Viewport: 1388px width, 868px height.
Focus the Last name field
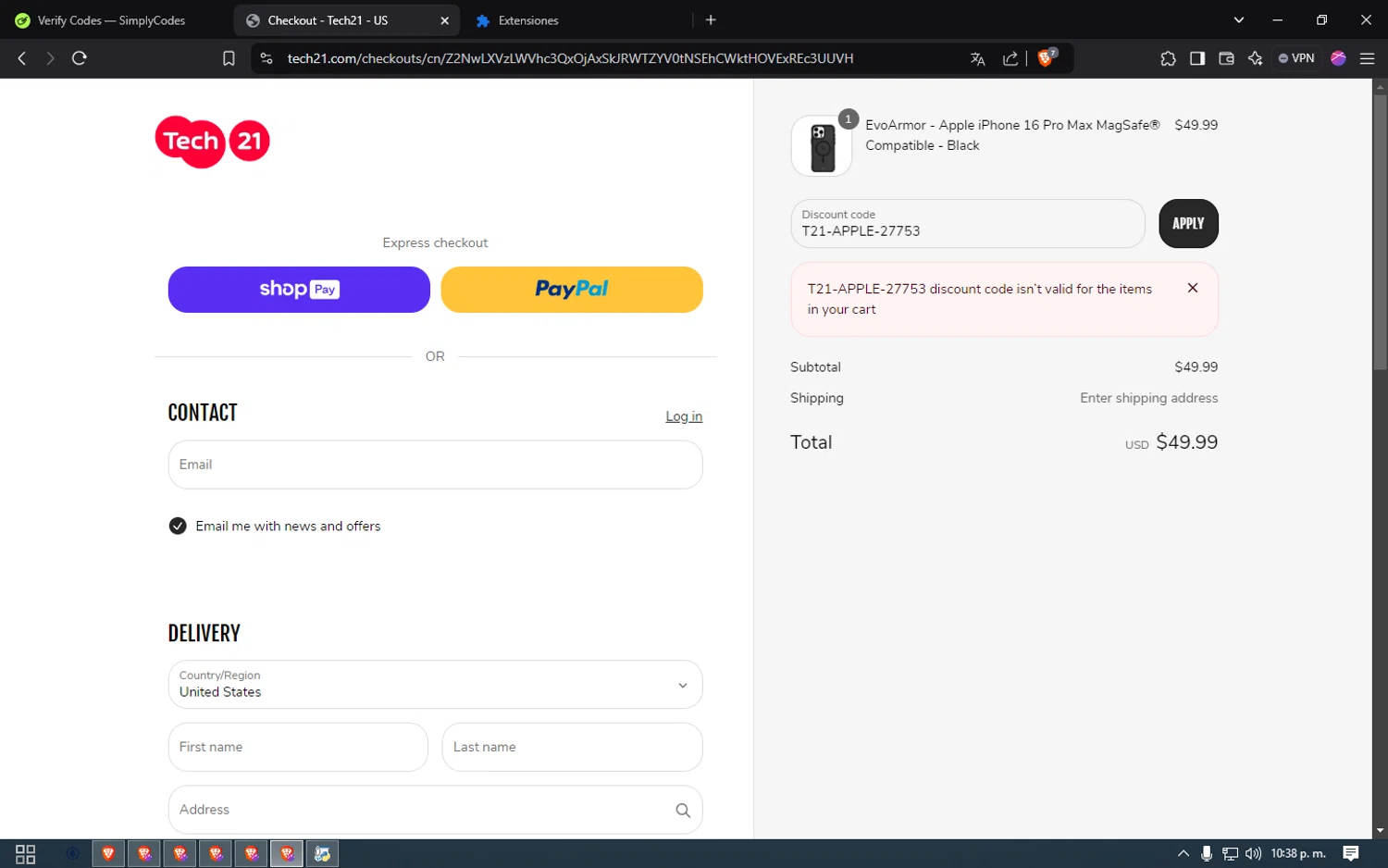572,747
